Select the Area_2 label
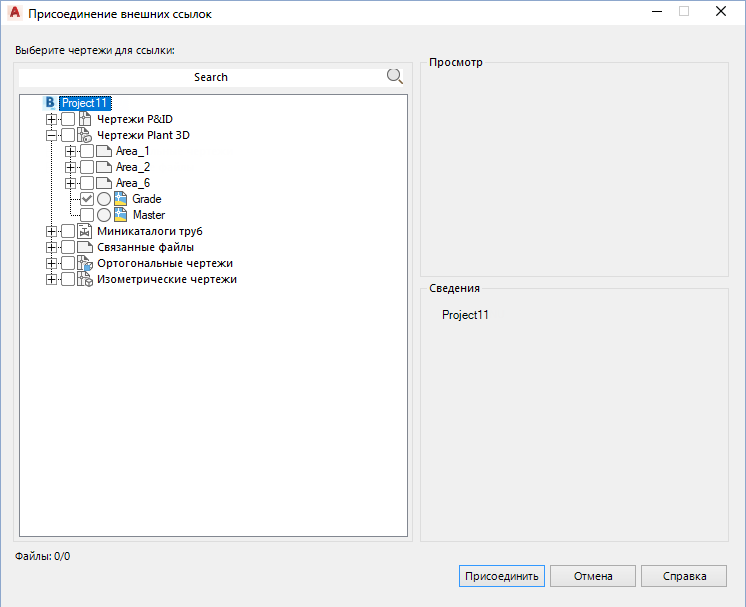This screenshot has width=746, height=607. (133, 167)
